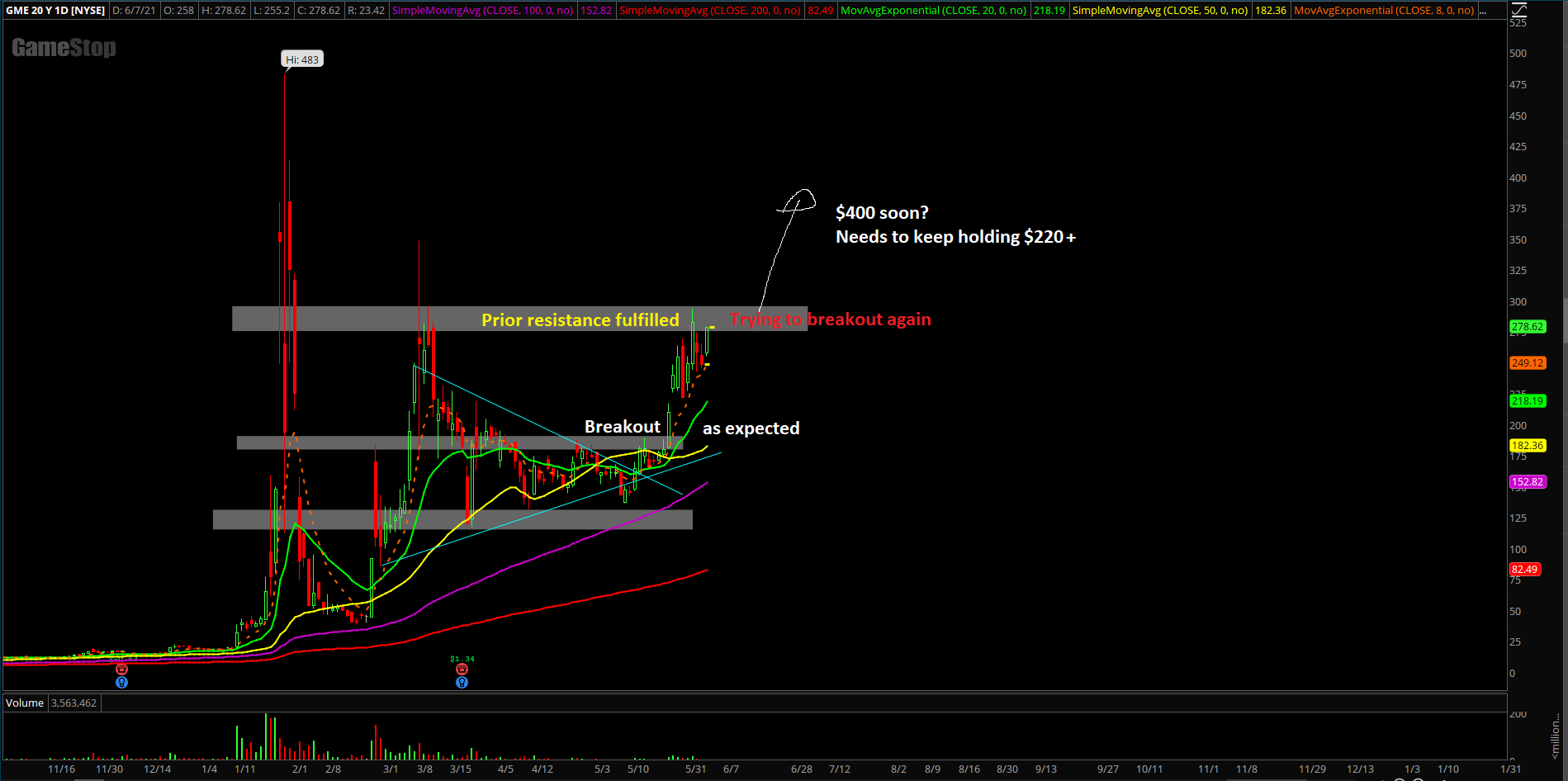Click the 9/13 date on the time axis

(x=1046, y=769)
